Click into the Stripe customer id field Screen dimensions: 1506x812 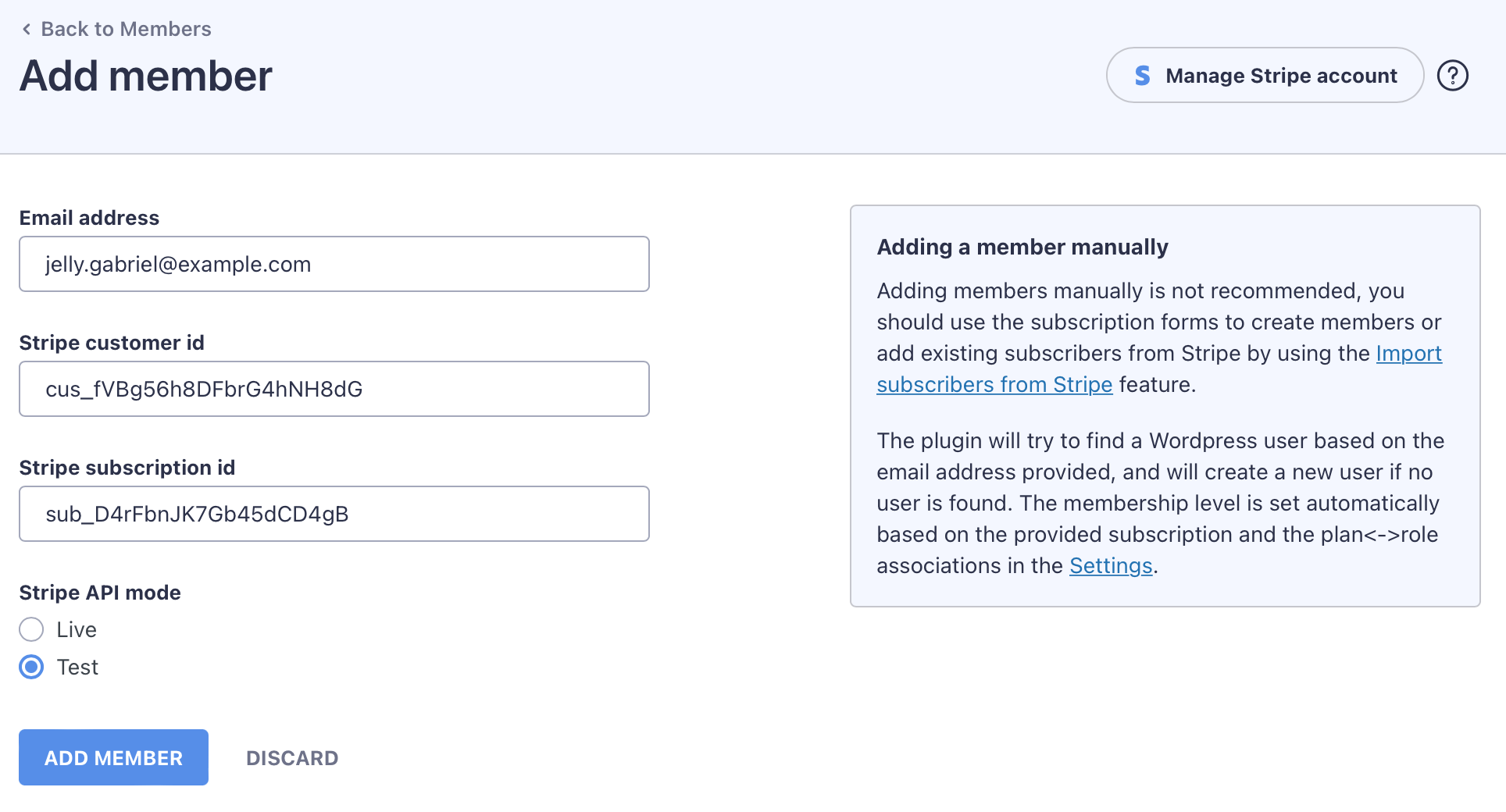[x=334, y=390]
